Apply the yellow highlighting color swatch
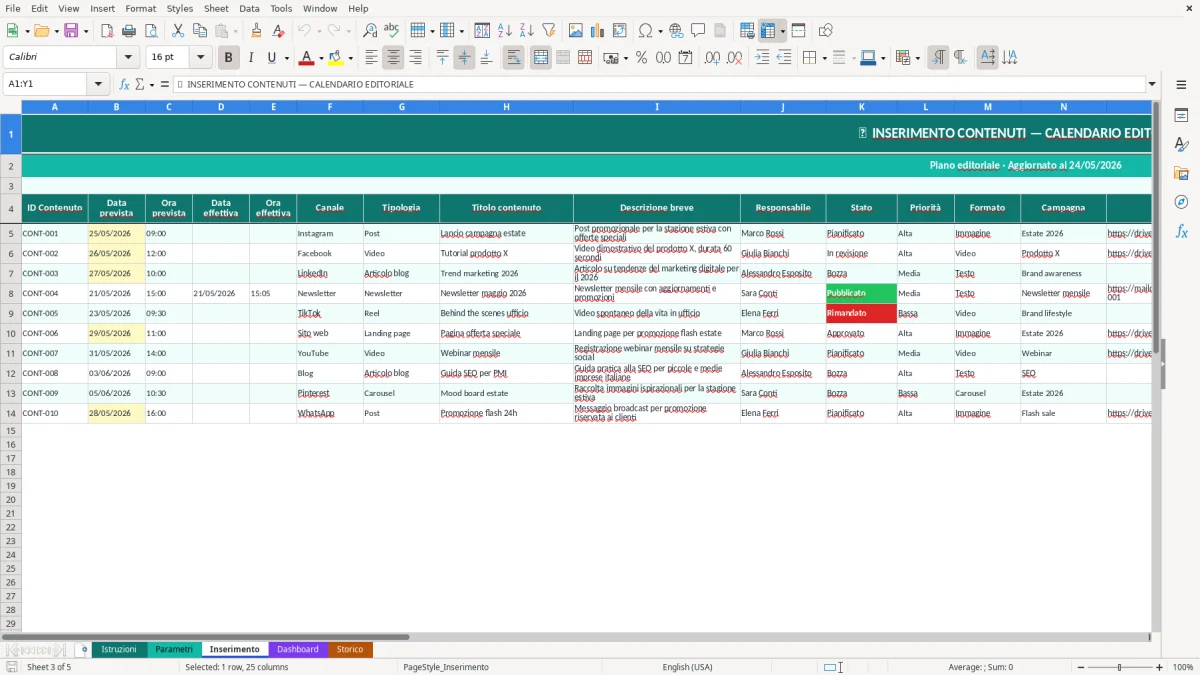 click(336, 58)
